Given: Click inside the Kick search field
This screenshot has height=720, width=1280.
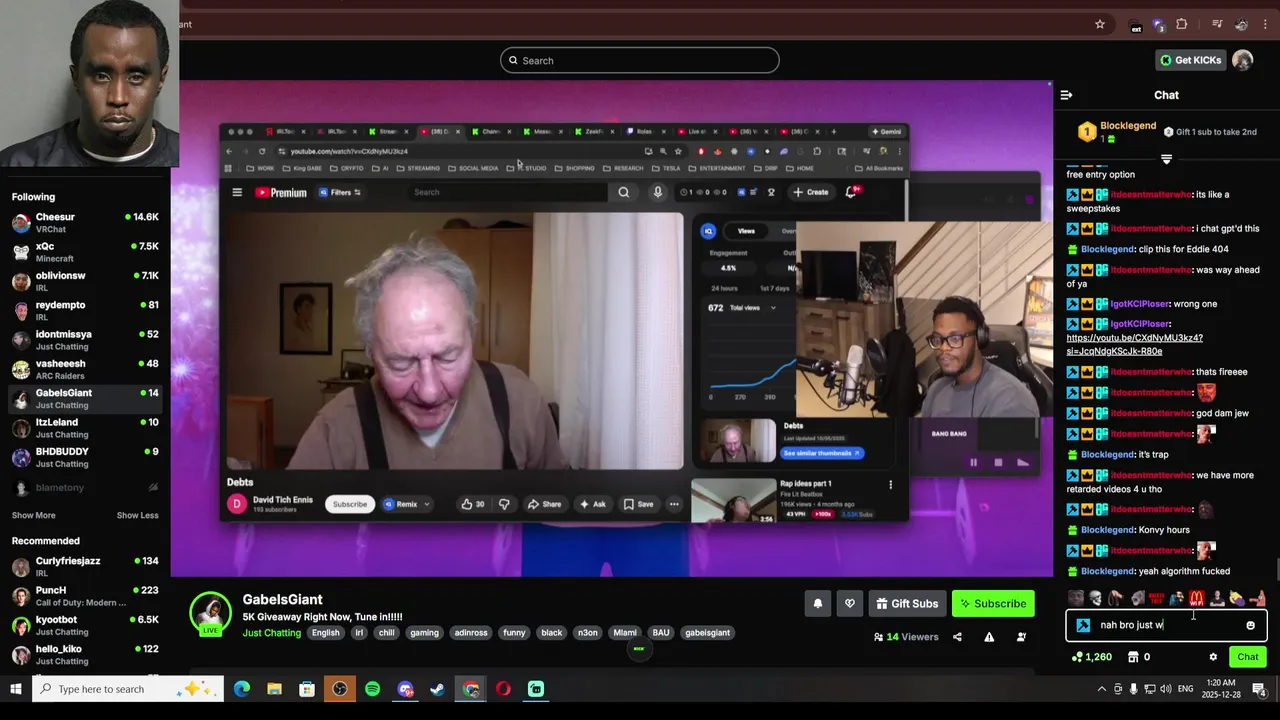Looking at the screenshot, I should [640, 60].
